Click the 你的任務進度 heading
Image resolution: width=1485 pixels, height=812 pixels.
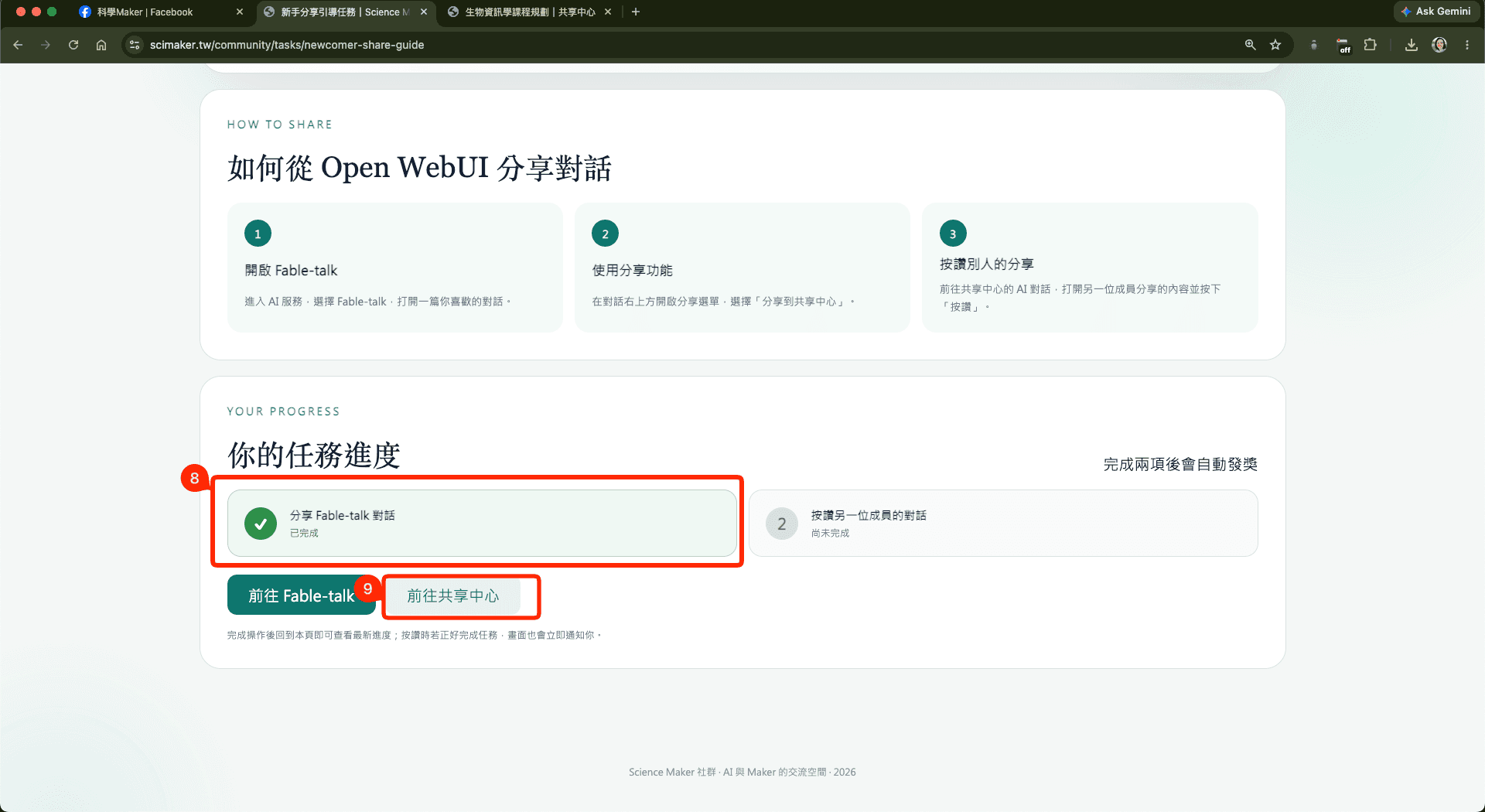pyautogui.click(x=313, y=455)
